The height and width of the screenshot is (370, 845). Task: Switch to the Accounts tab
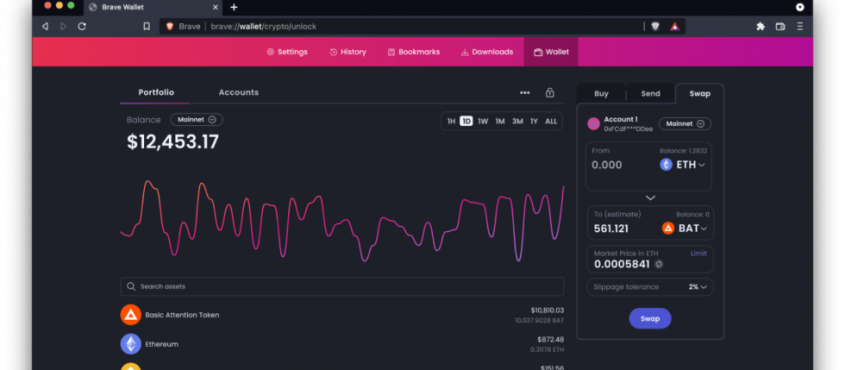pyautogui.click(x=239, y=93)
